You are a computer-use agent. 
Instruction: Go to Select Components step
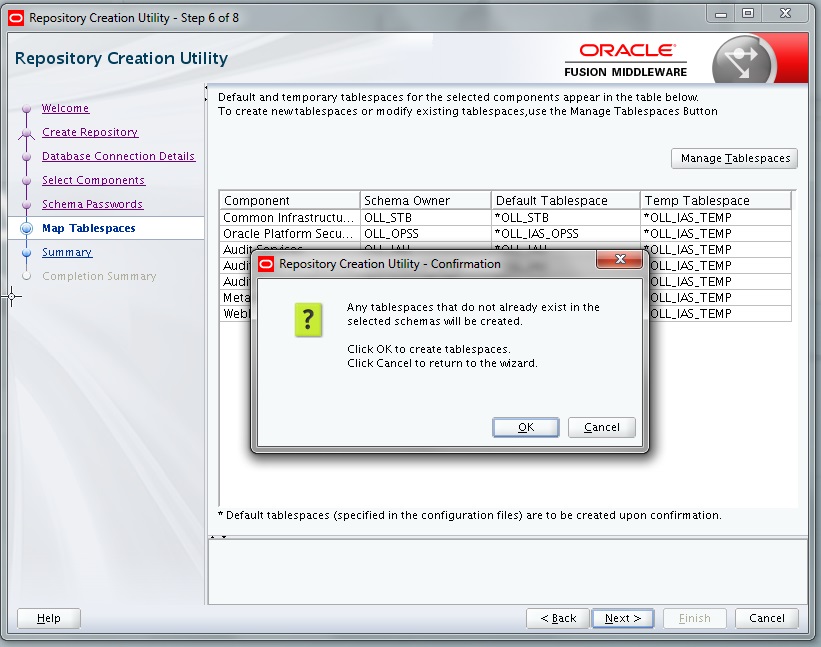[x=93, y=181]
